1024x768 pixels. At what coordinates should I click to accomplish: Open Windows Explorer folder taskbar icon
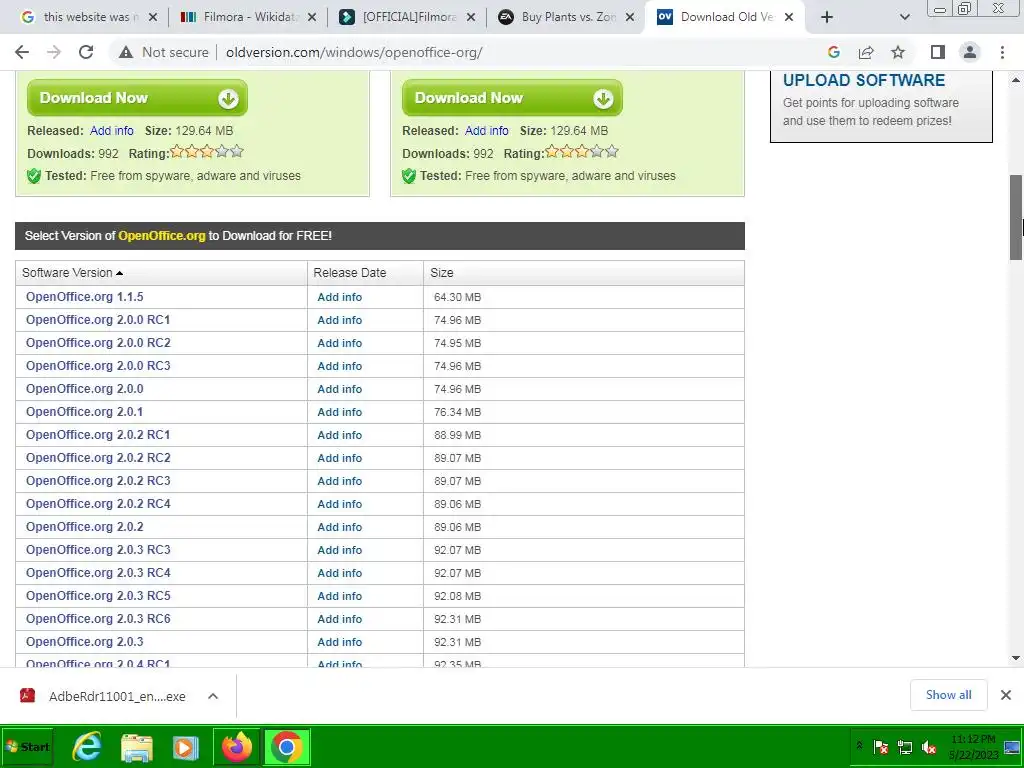(x=137, y=747)
